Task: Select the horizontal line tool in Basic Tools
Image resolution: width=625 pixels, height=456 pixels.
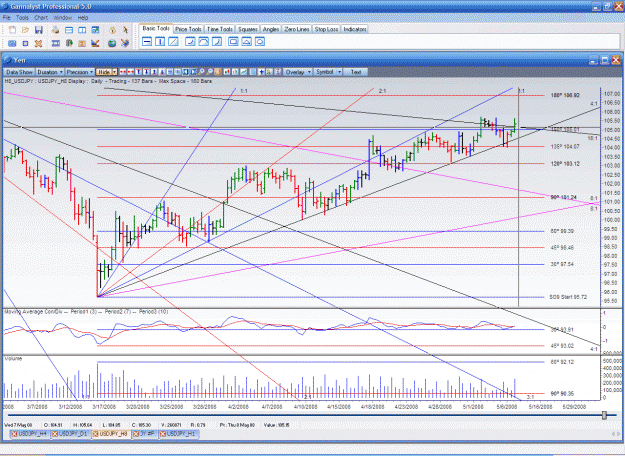Action: point(147,41)
